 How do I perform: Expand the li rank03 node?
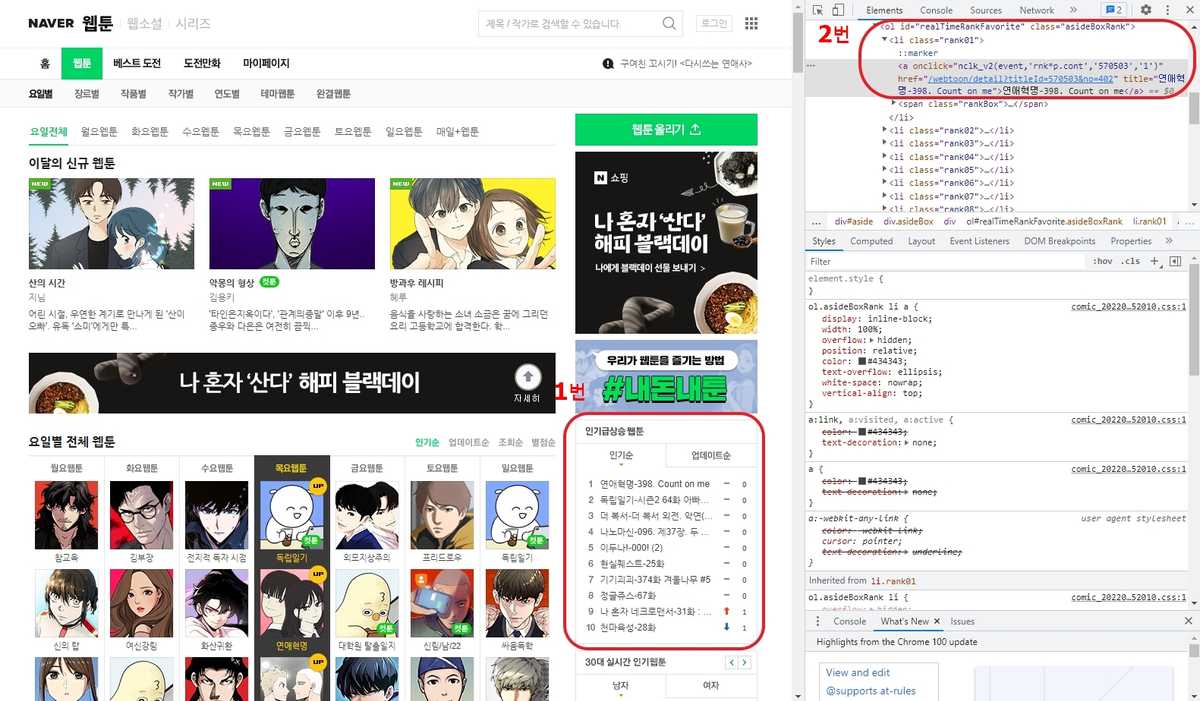click(x=885, y=144)
